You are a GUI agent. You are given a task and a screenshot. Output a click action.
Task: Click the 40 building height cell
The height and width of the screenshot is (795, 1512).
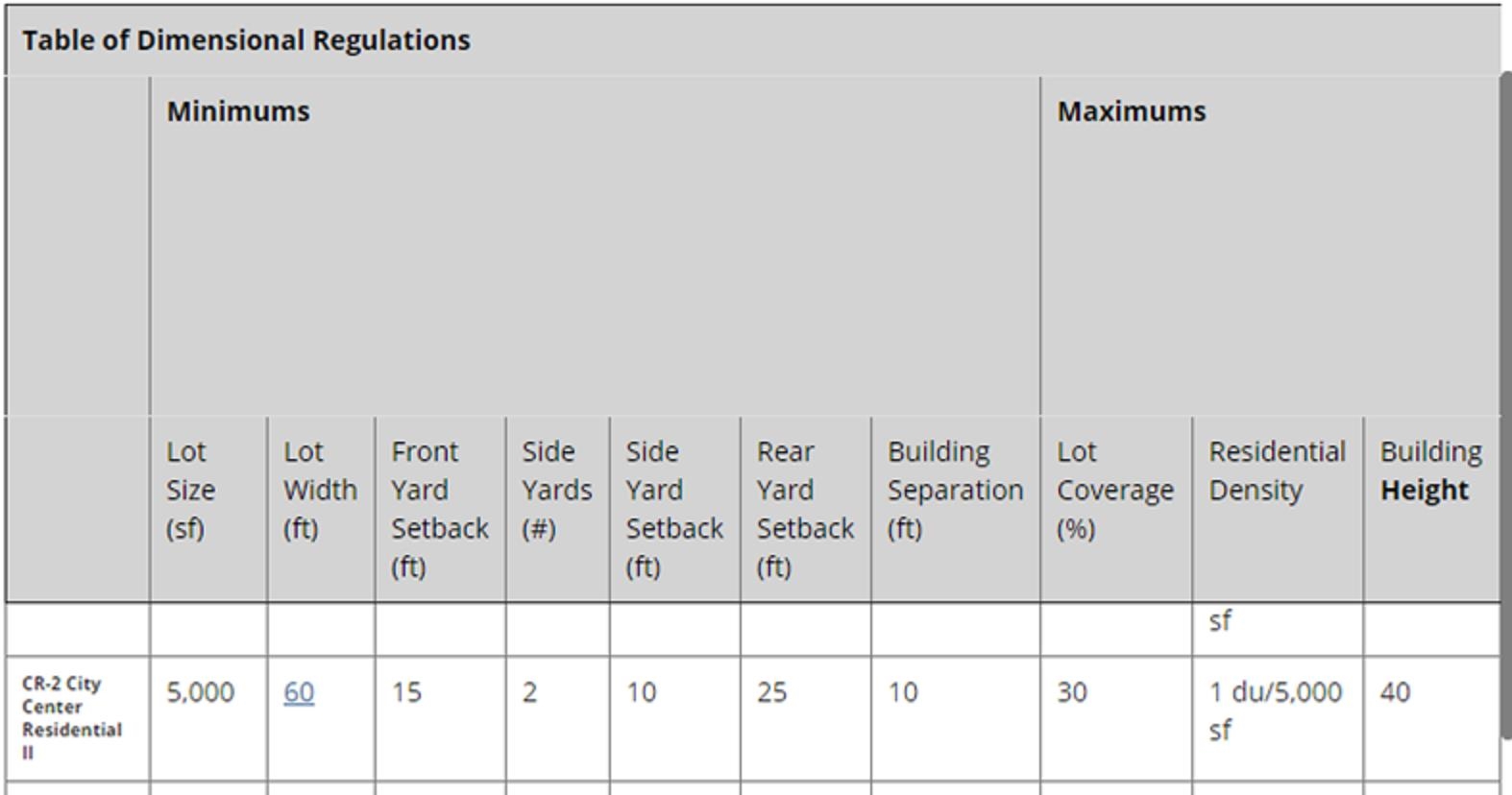(x=1395, y=692)
